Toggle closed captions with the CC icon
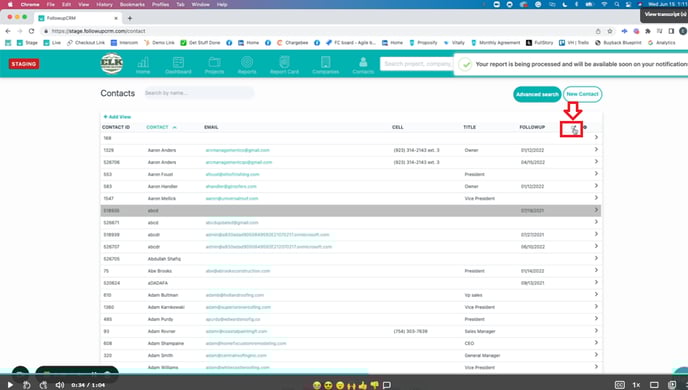This screenshot has height=390, width=688. tap(620, 385)
